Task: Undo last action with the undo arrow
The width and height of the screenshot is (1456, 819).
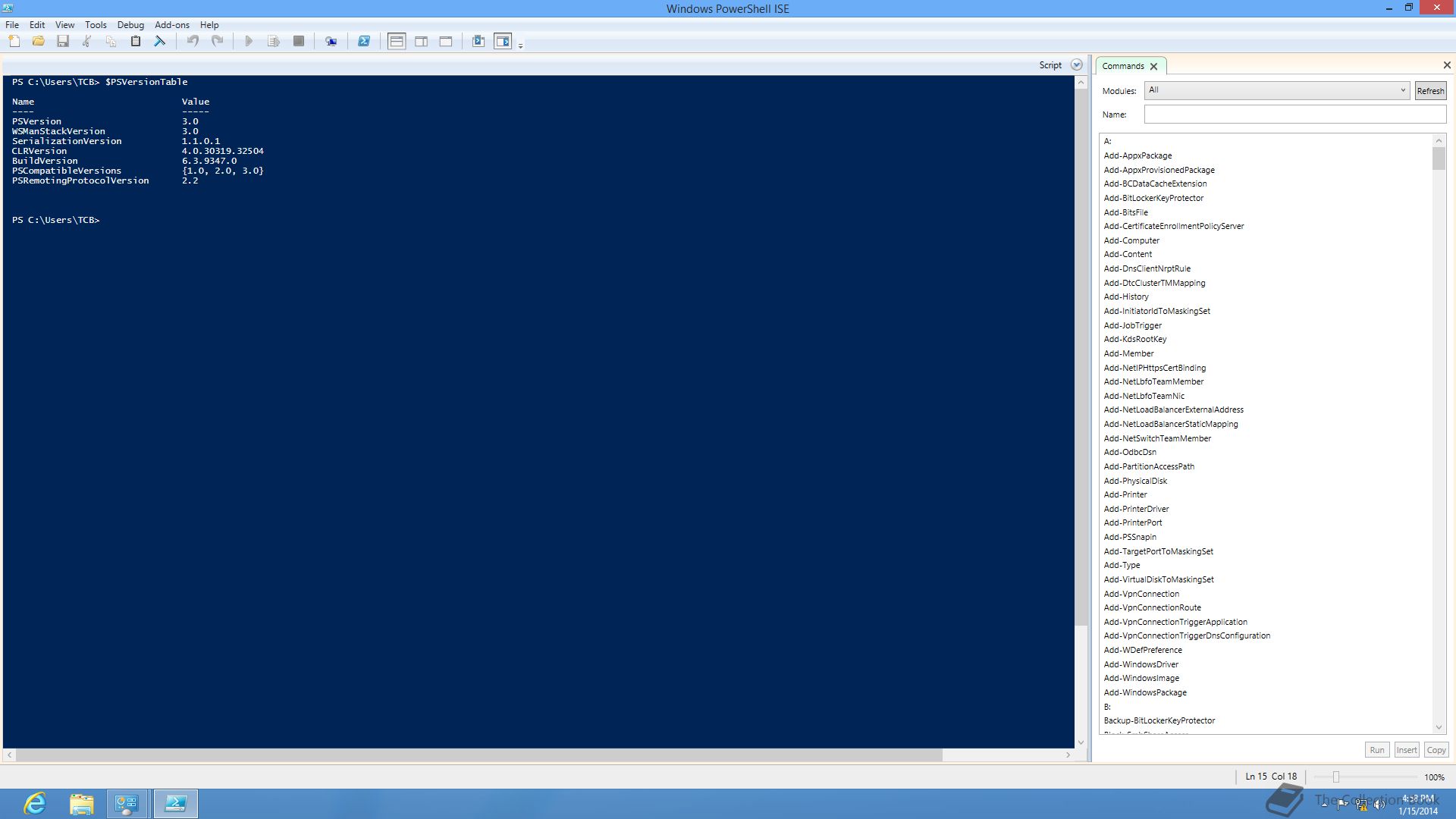Action: (x=193, y=42)
